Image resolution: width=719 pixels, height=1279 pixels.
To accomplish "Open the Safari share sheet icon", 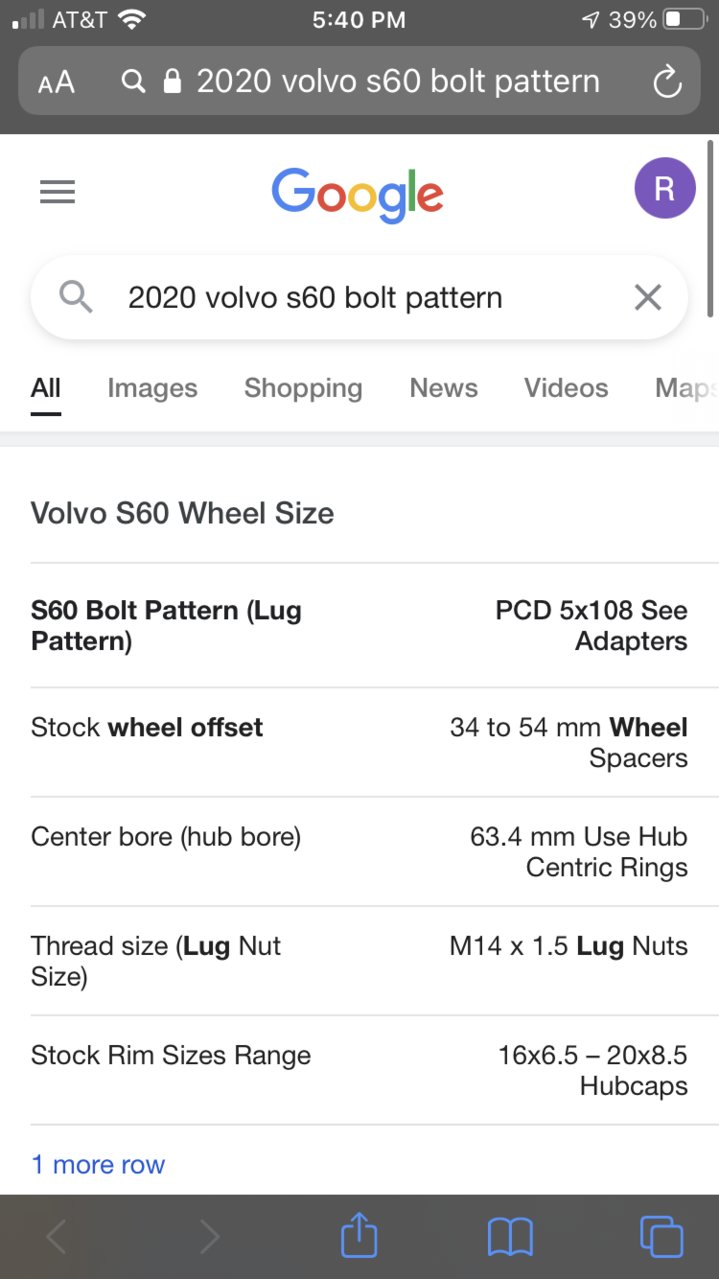I will click(359, 1235).
